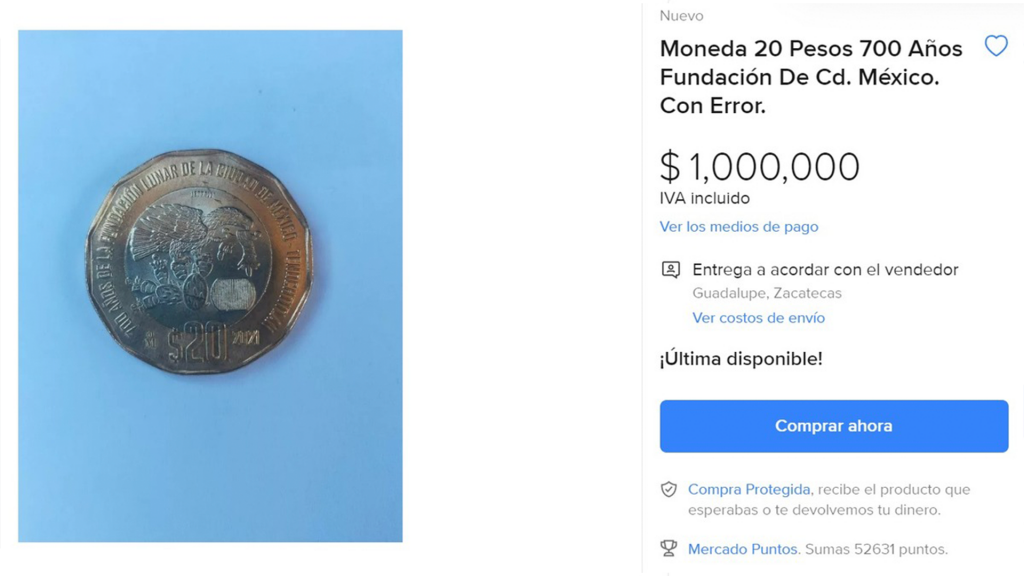Screen dimensions: 1024x576
Task: Open Ver los medios de pago link
Action: point(739,227)
